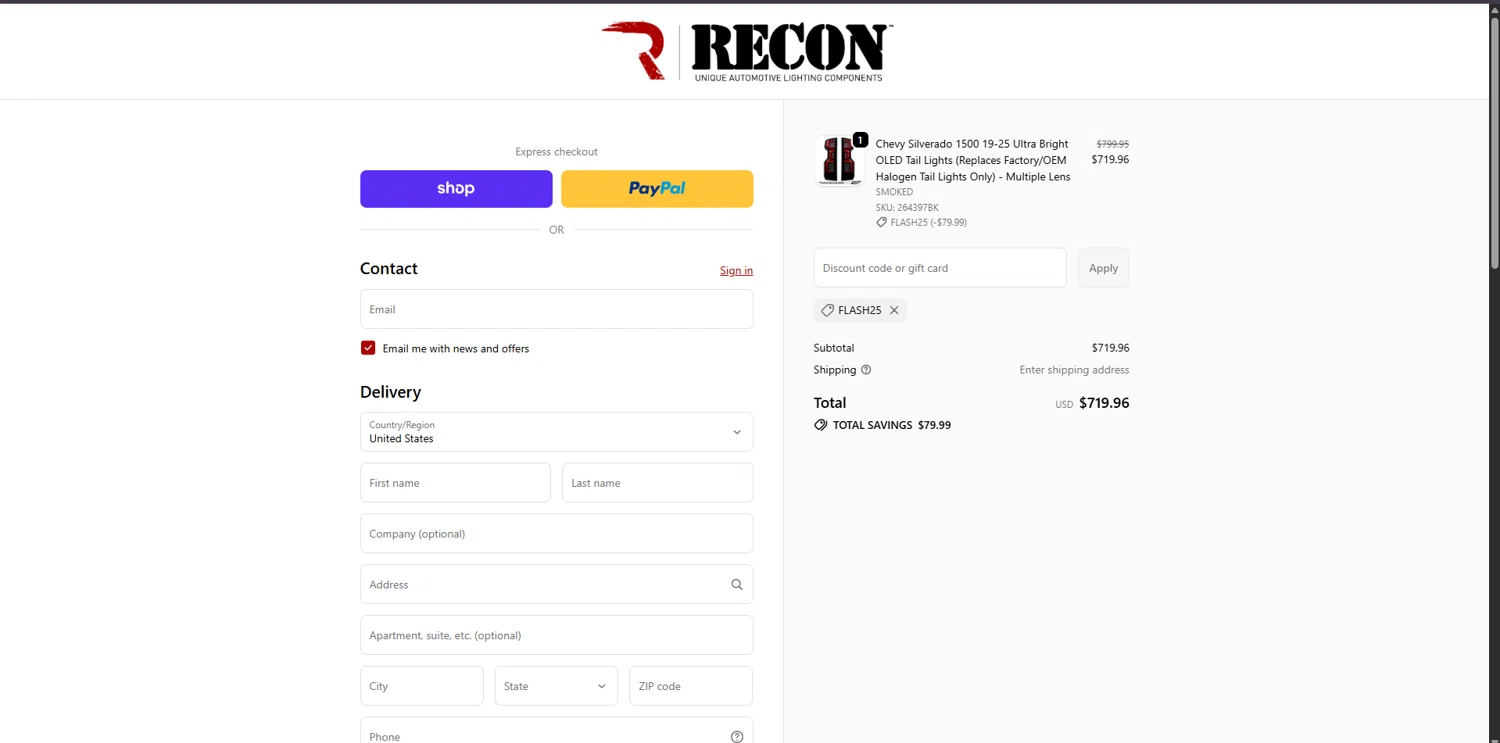The width and height of the screenshot is (1500, 743).
Task: Click the Silverado tail lights product thumbnail
Action: [839, 161]
